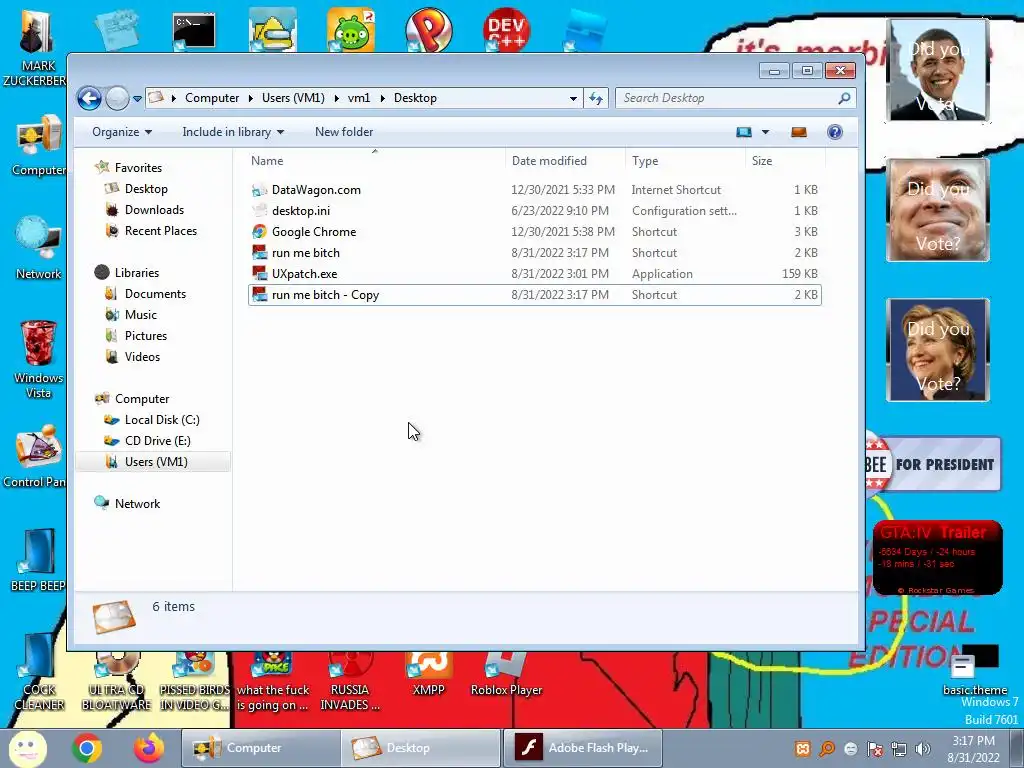Click the FOR PRESIDENT gadget banner
1024x768 pixels.
point(933,464)
